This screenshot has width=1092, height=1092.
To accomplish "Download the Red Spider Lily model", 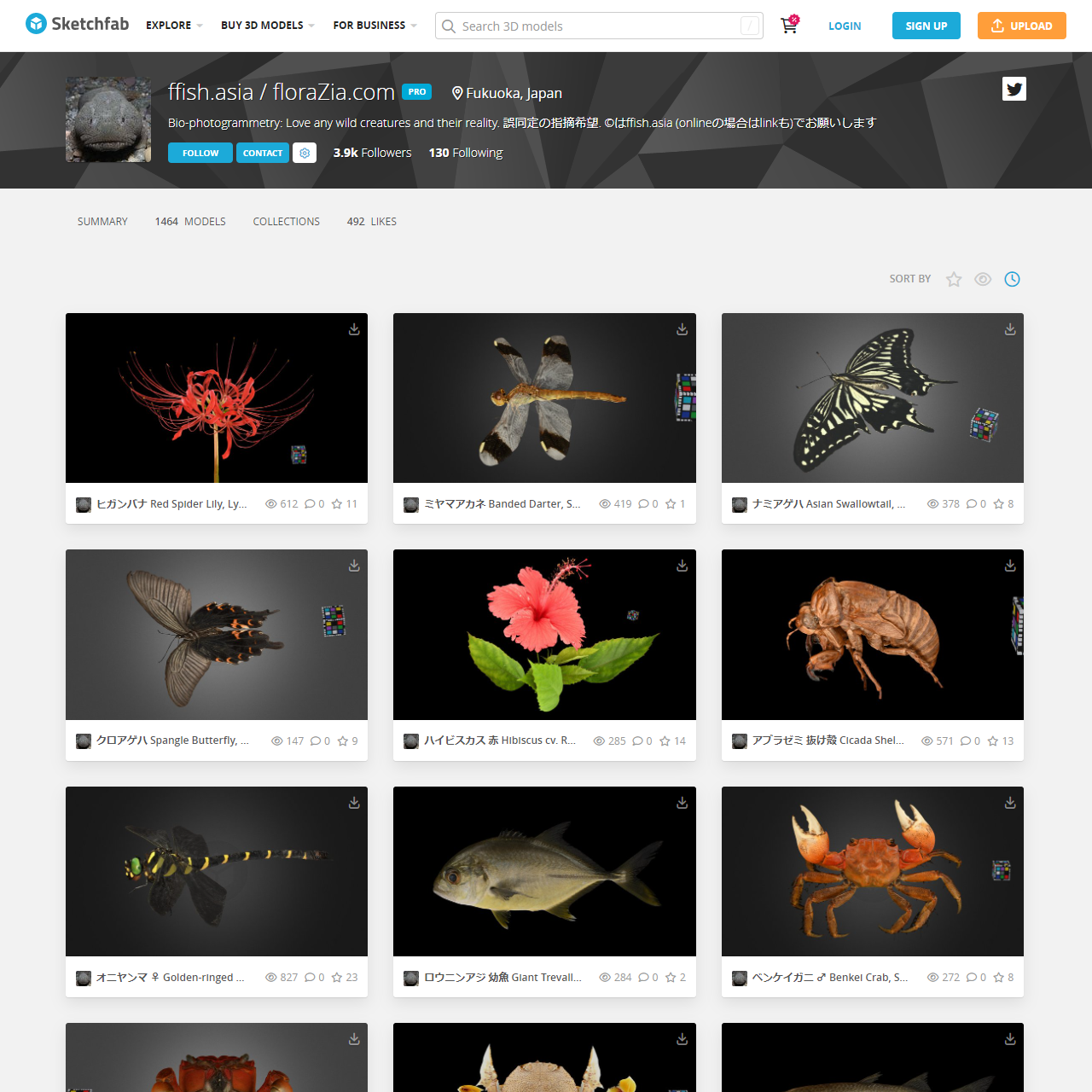I will click(354, 329).
